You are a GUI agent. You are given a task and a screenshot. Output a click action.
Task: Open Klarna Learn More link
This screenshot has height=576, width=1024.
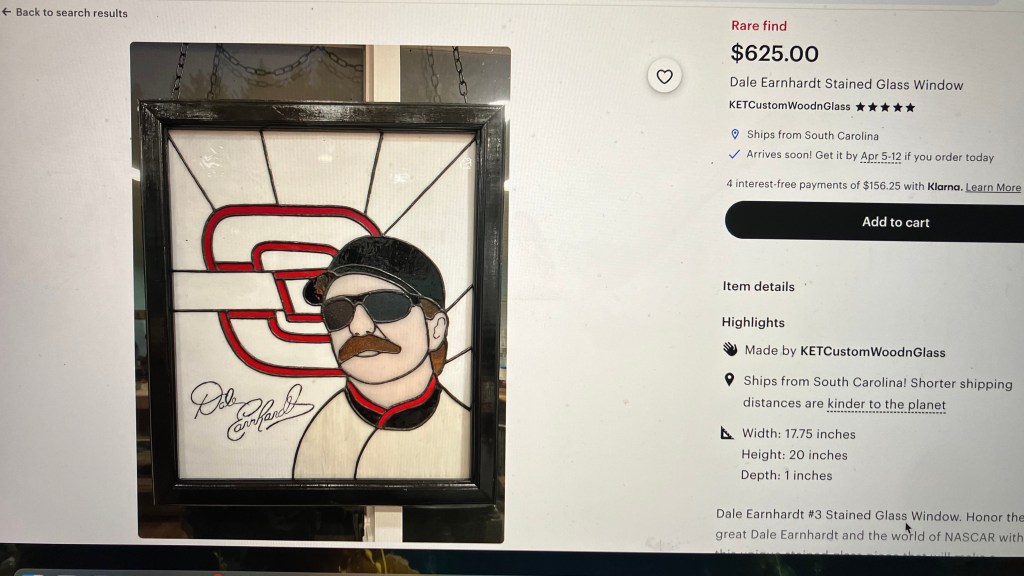click(993, 187)
